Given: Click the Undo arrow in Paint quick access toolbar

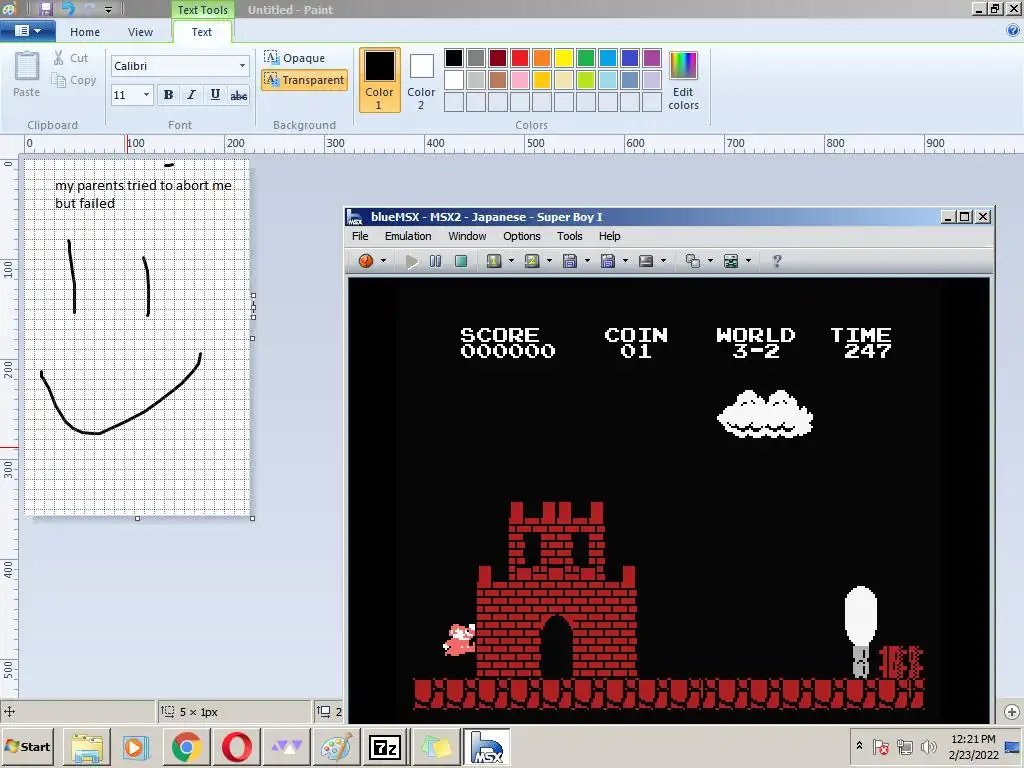Looking at the screenshot, I should tap(67, 9).
